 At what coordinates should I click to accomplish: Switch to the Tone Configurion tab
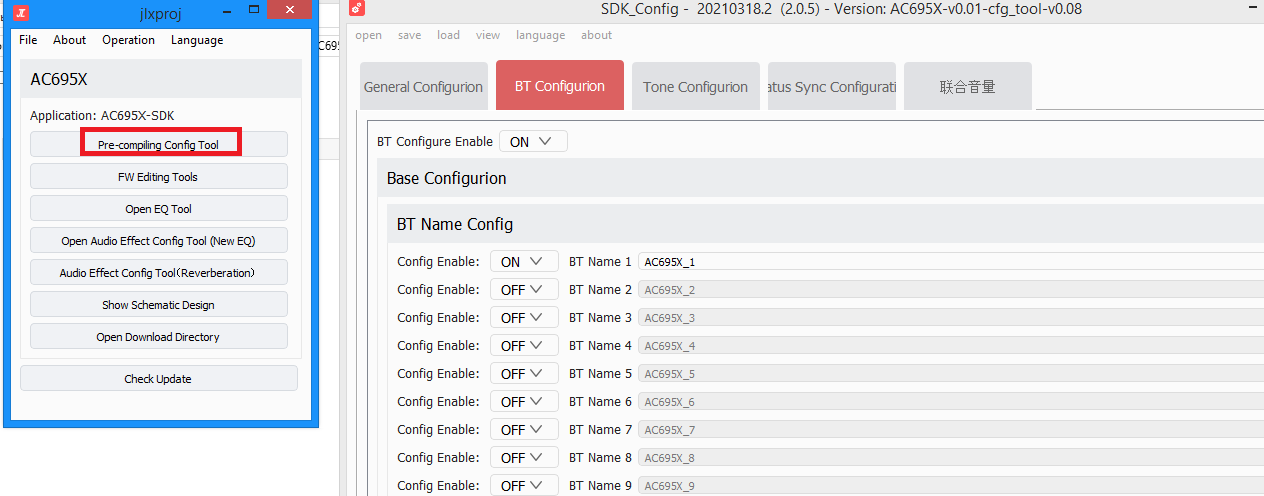point(695,87)
